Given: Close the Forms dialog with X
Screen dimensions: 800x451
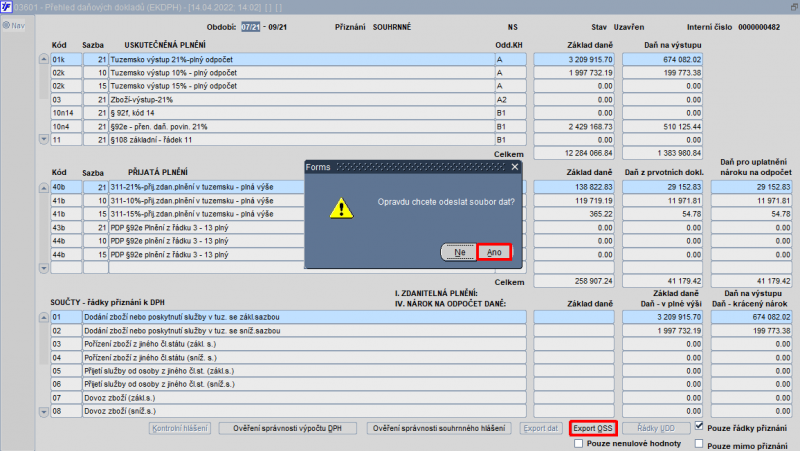Looking at the screenshot, I should click(515, 167).
